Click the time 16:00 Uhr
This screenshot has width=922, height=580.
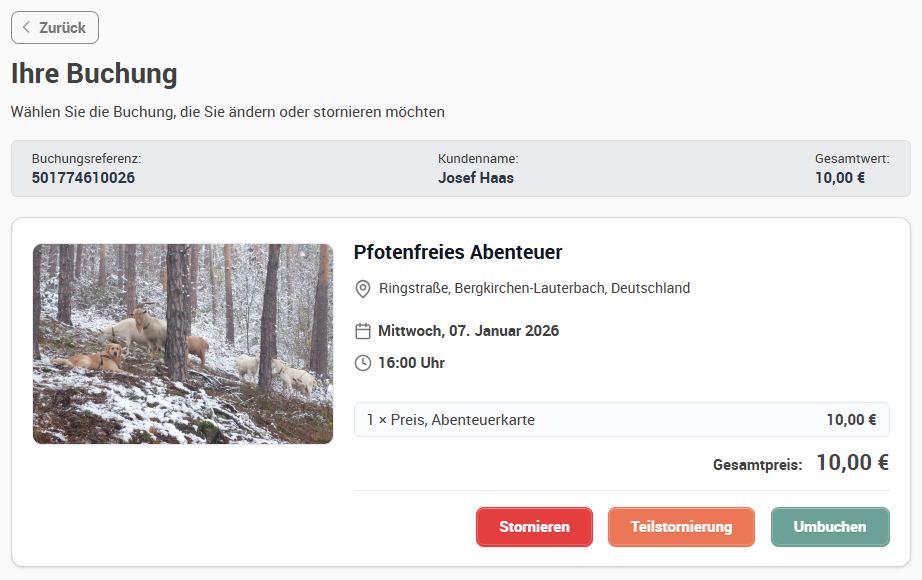(411, 363)
